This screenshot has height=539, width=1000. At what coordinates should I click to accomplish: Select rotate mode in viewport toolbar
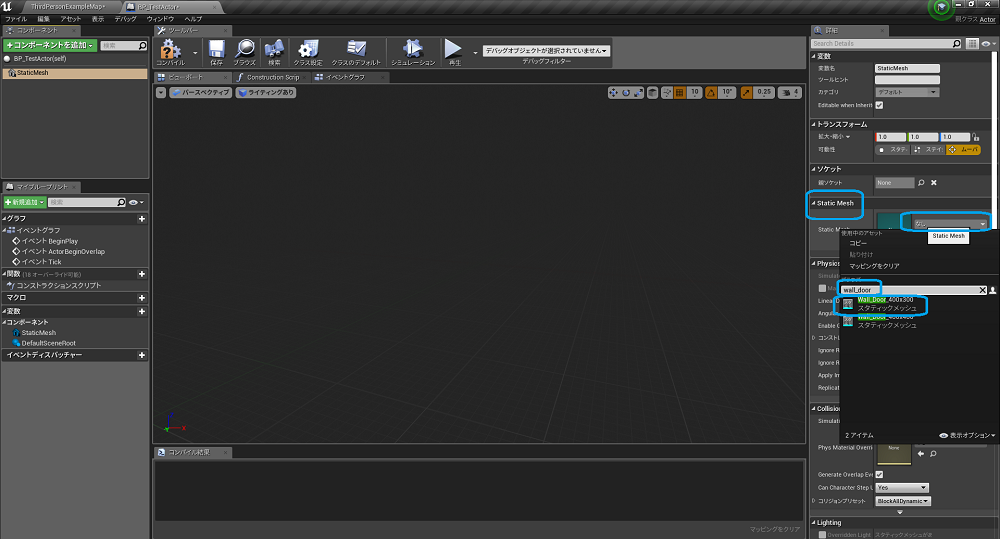(626, 92)
